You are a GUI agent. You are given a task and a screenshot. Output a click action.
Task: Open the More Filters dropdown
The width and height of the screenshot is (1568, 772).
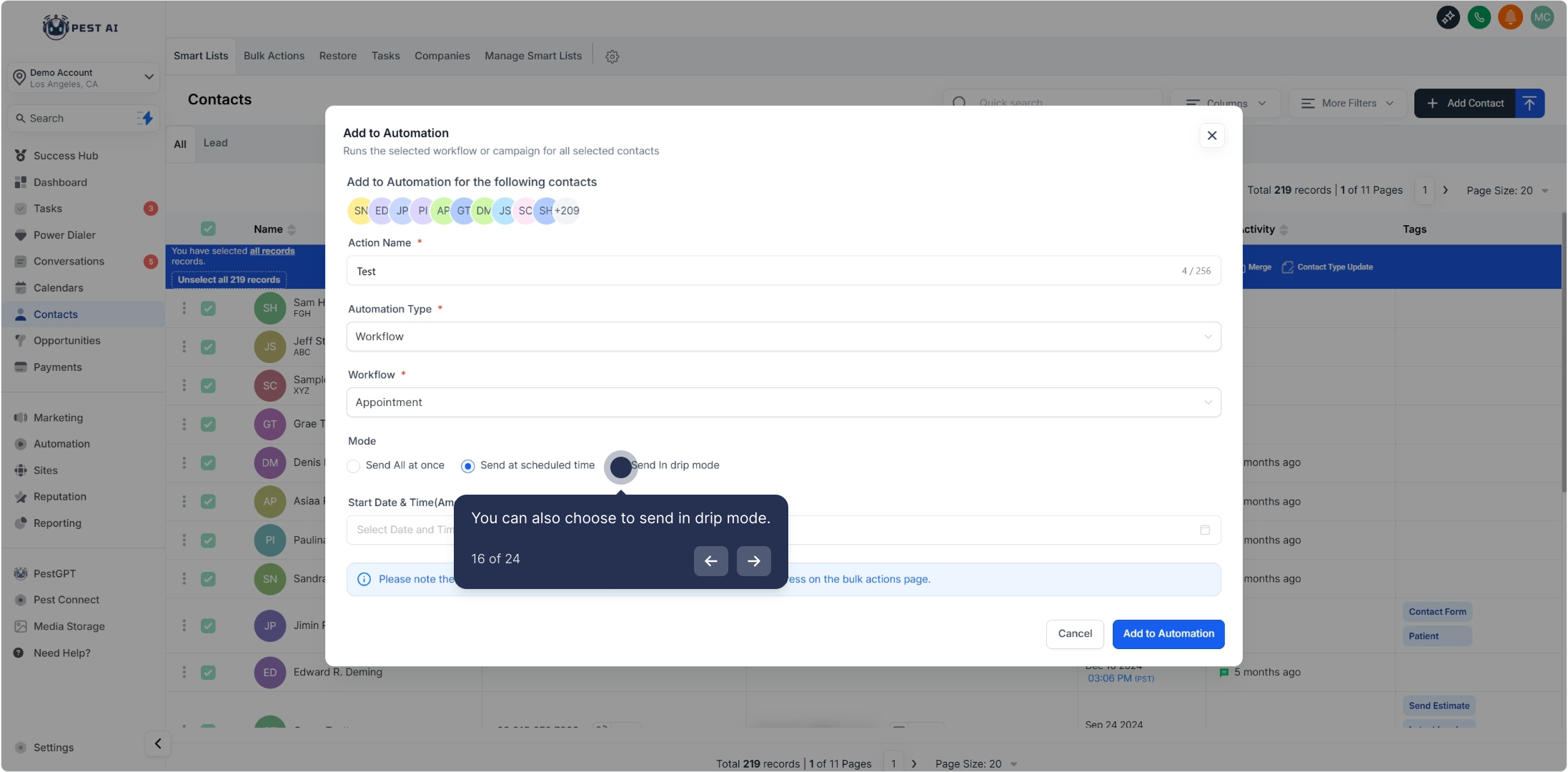(x=1347, y=104)
